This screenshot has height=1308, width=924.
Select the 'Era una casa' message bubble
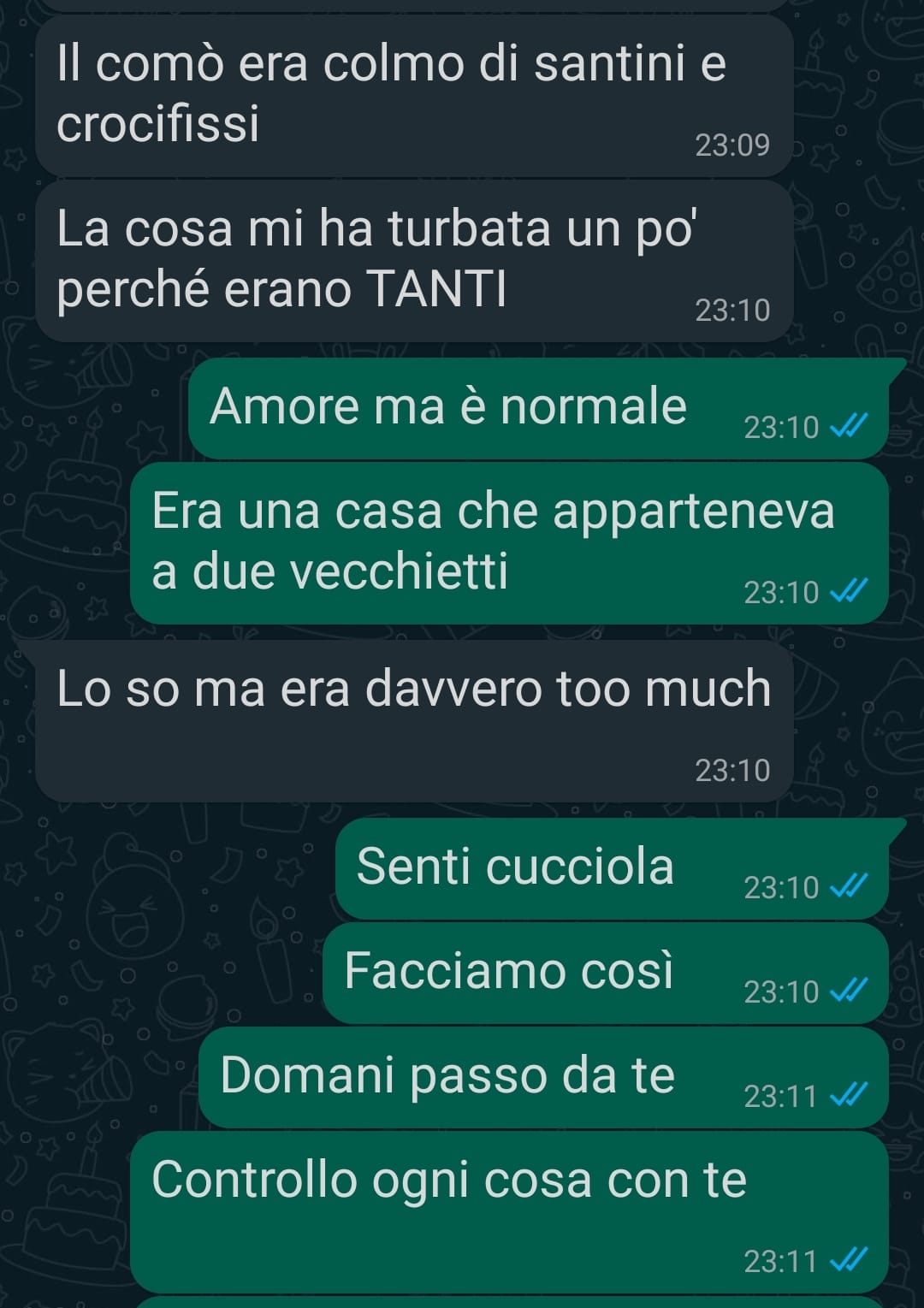click(x=509, y=543)
